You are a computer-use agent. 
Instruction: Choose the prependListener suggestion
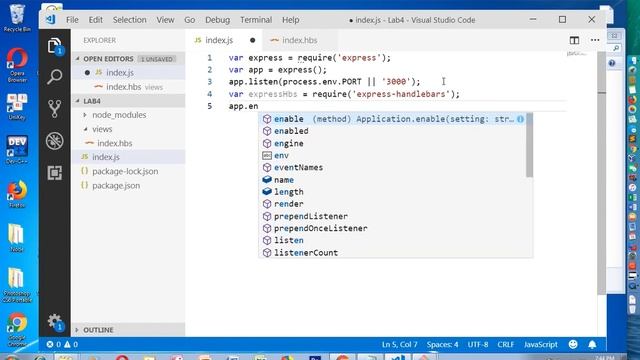click(393, 216)
